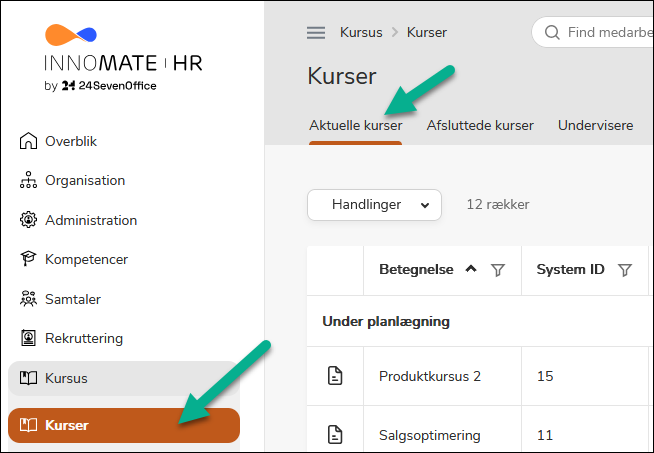The width and height of the screenshot is (654, 453).
Task: Switch to Afsluttede kurser tab
Action: (x=480, y=126)
